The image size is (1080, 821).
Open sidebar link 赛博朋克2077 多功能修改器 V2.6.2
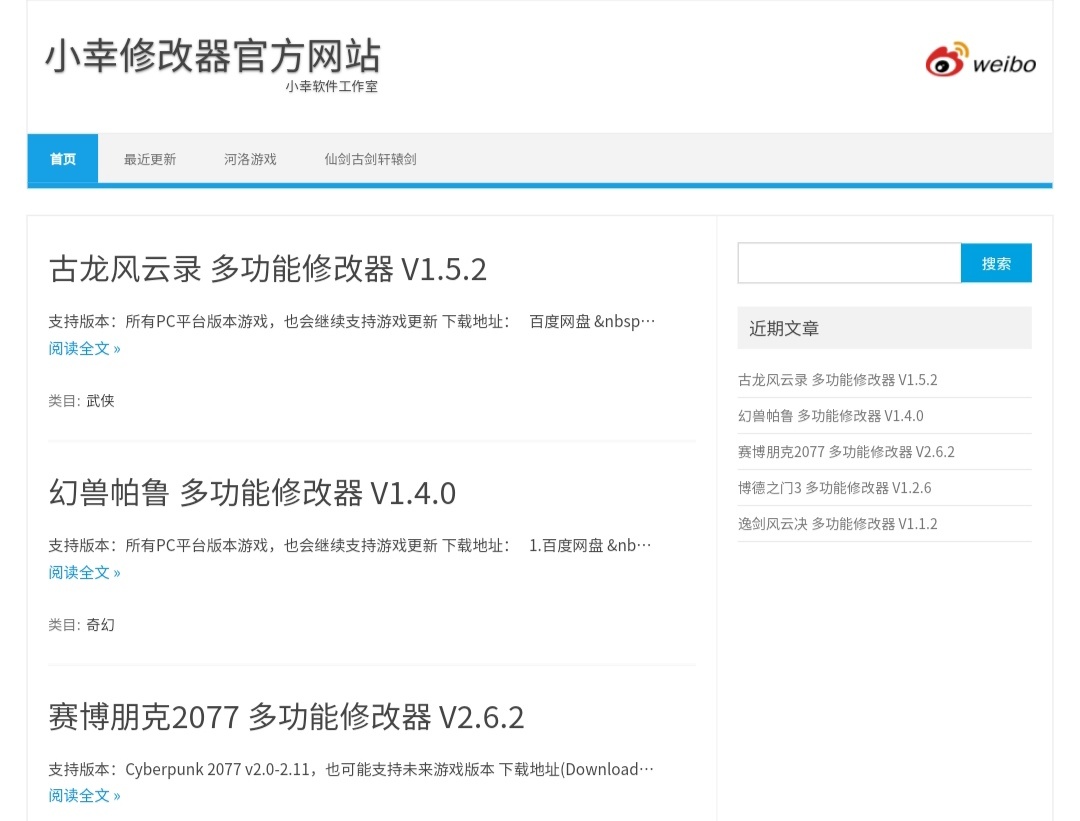[x=847, y=452]
